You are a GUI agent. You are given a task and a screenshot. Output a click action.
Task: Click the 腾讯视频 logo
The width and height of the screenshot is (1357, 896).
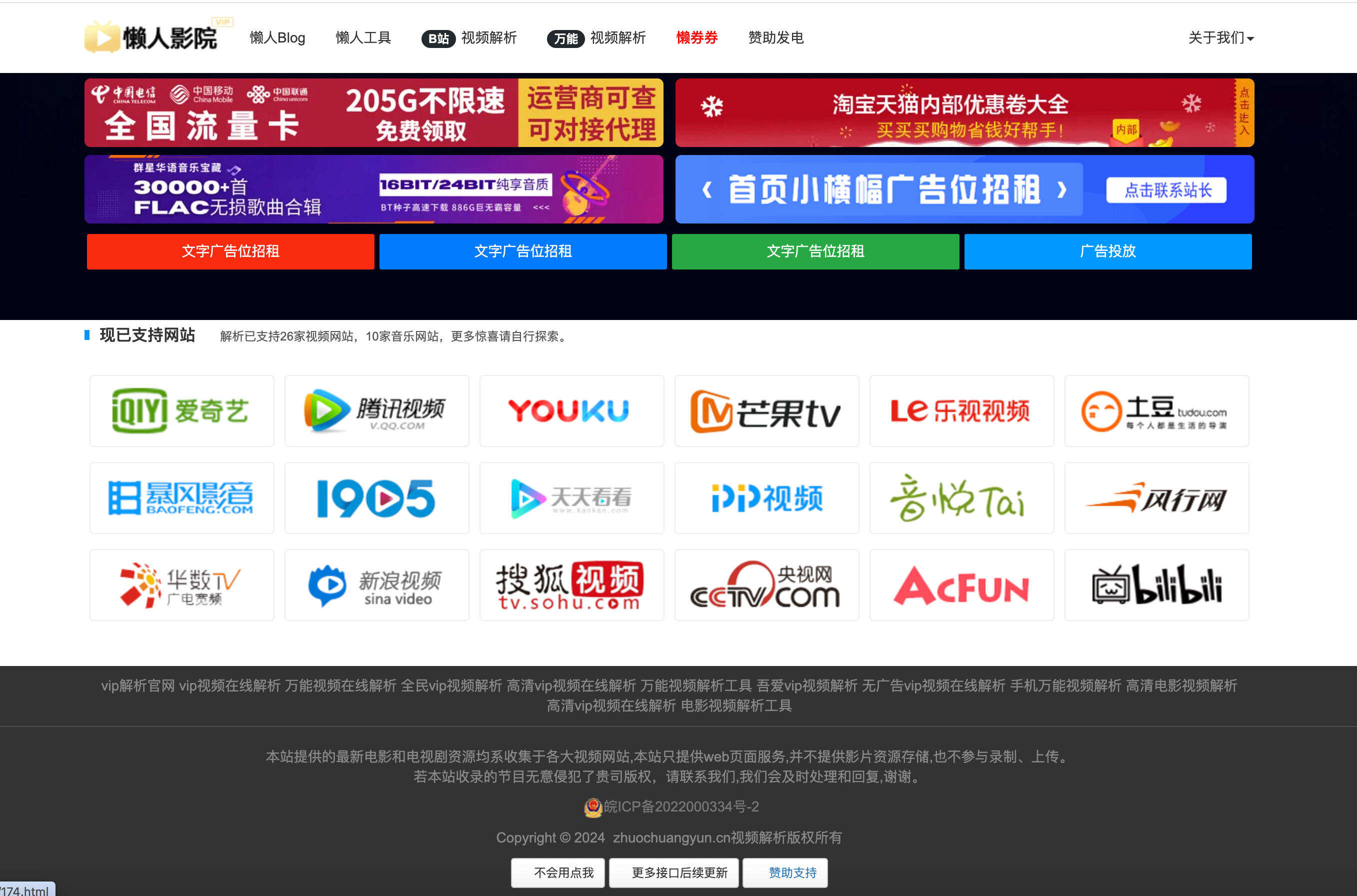(376, 410)
